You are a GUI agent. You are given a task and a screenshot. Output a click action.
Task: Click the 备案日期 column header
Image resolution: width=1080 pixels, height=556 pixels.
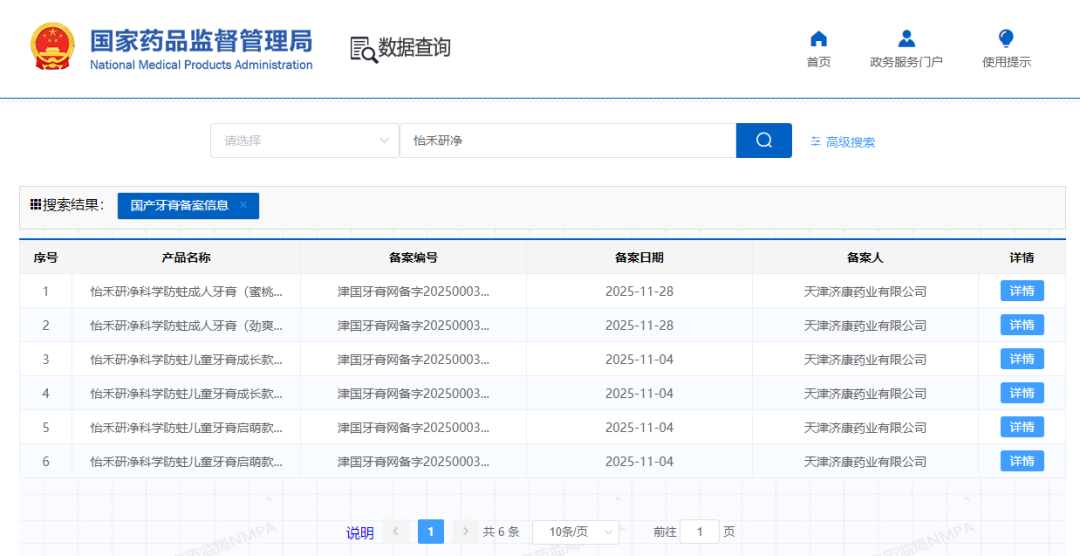tap(639, 258)
